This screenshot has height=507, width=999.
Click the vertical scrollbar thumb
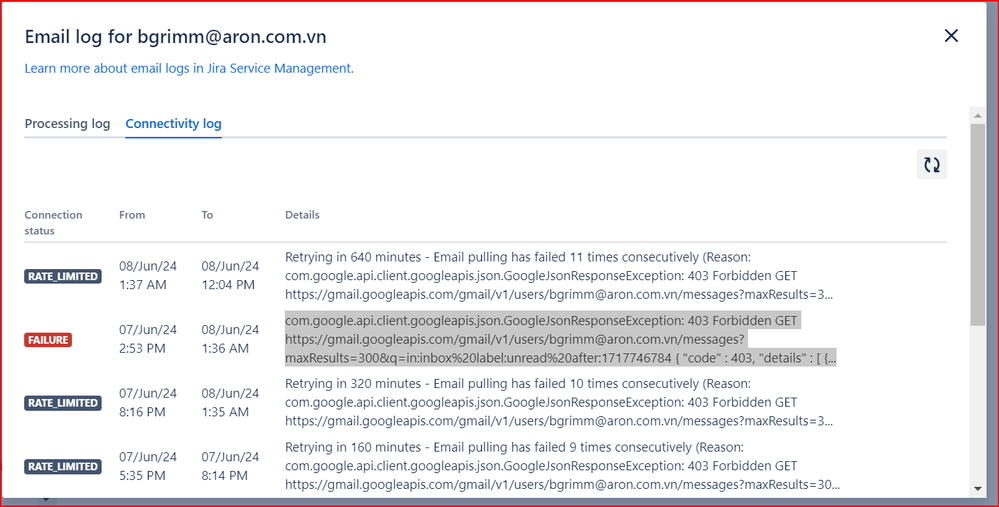pyautogui.click(x=977, y=225)
